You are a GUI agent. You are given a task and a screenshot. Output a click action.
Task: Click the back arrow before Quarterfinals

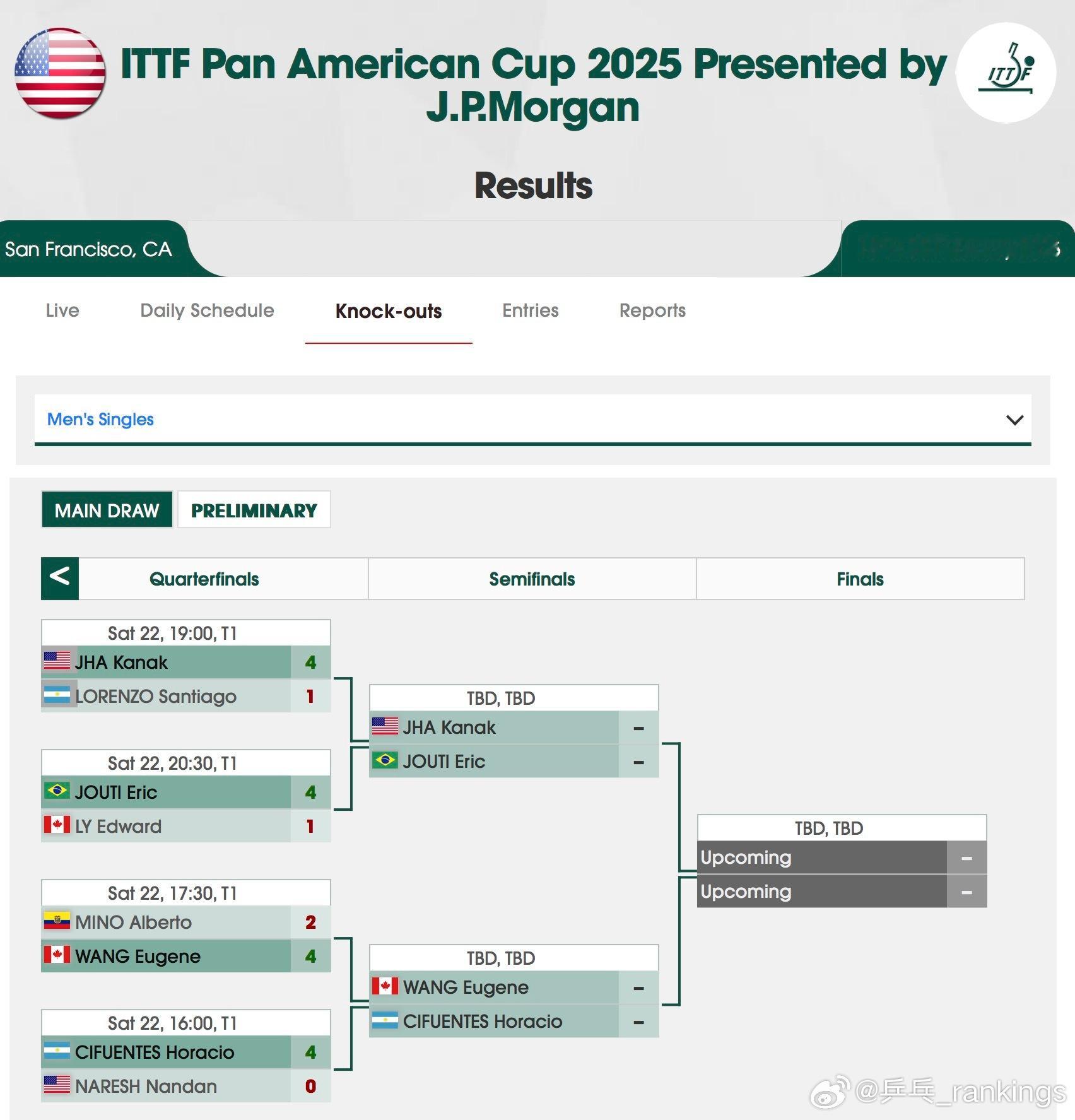pos(60,578)
